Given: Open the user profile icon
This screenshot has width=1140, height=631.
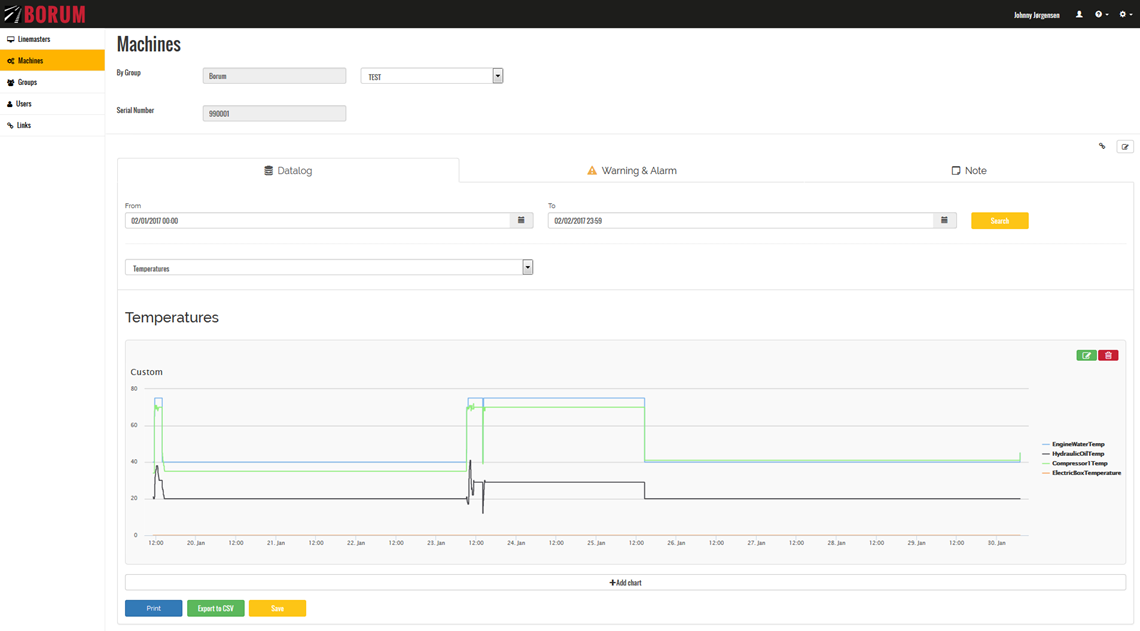Looking at the screenshot, I should click(x=1079, y=15).
